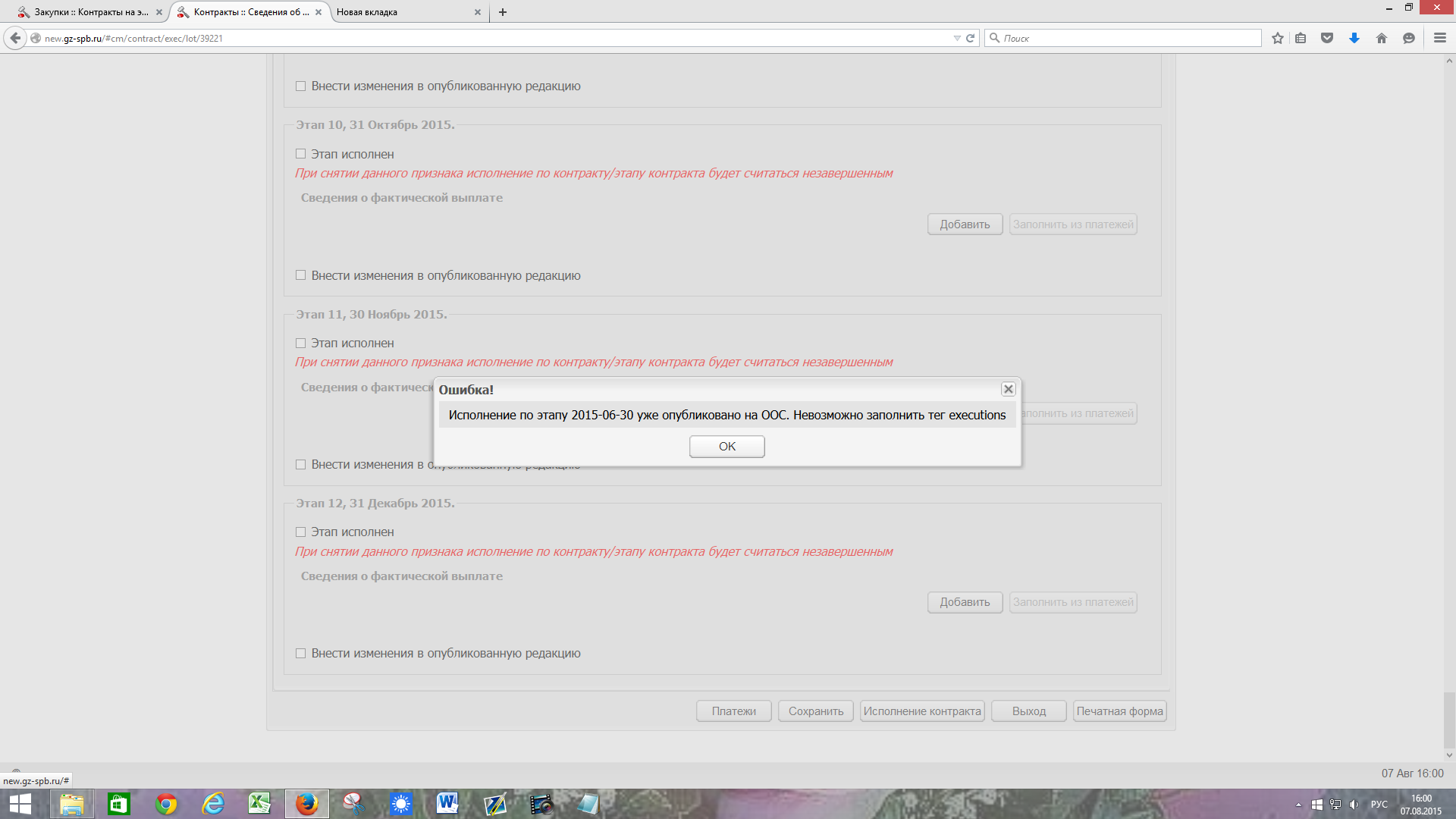Check 'Этап исполнен' for Этап 11
The height and width of the screenshot is (819, 1456).
click(300, 344)
